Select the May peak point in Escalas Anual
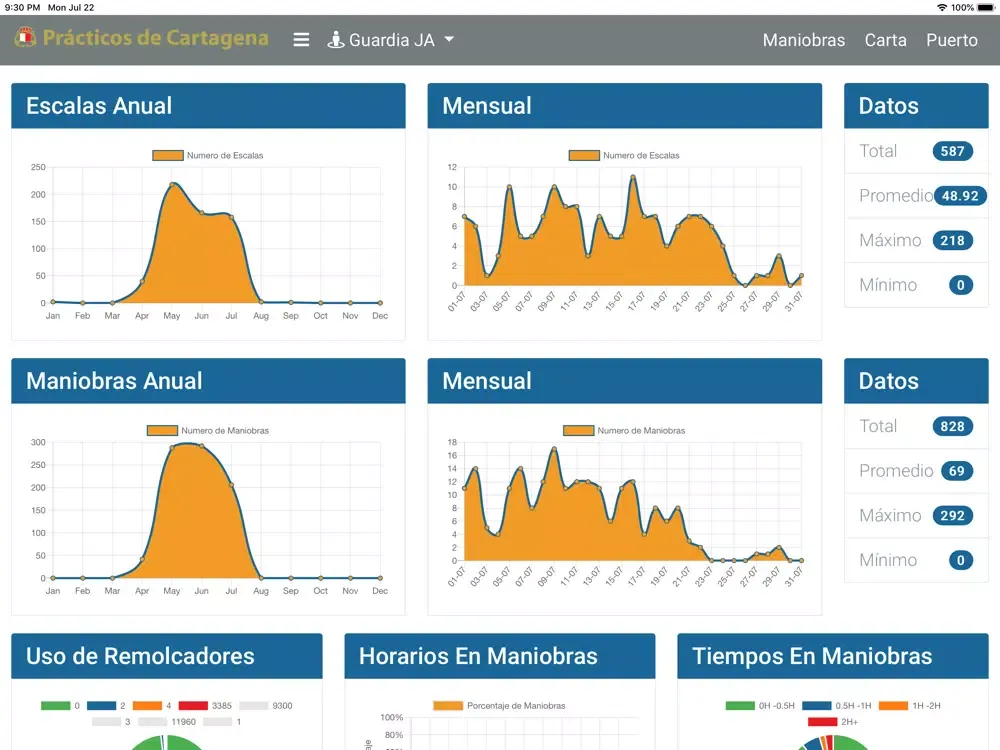Image resolution: width=1000 pixels, height=750 pixels. point(172,184)
